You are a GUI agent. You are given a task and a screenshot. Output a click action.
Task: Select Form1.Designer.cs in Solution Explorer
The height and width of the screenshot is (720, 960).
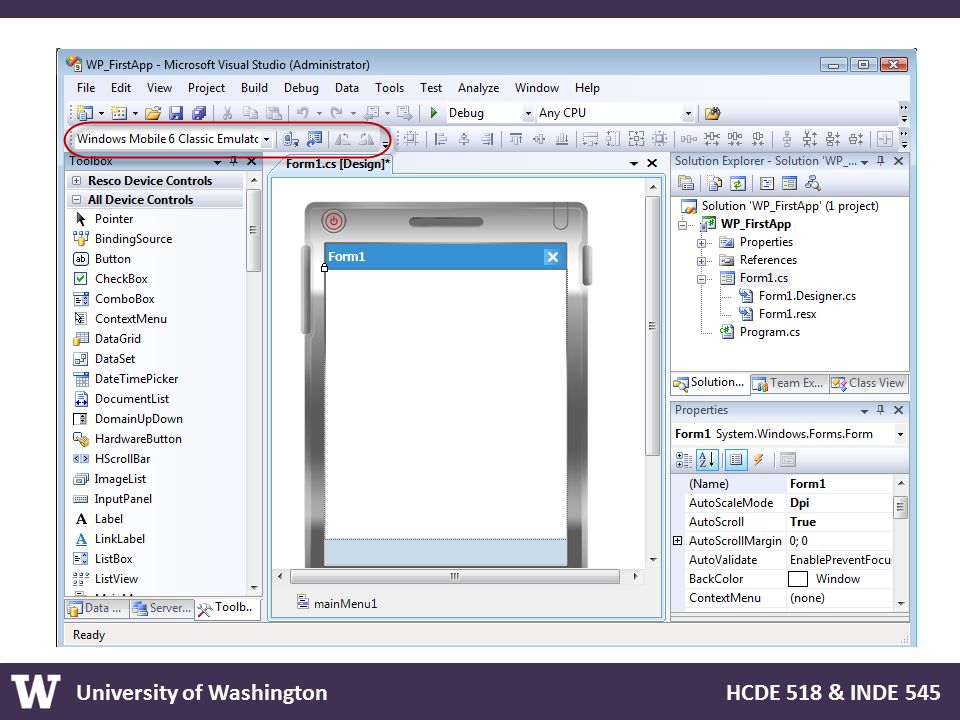tap(806, 296)
